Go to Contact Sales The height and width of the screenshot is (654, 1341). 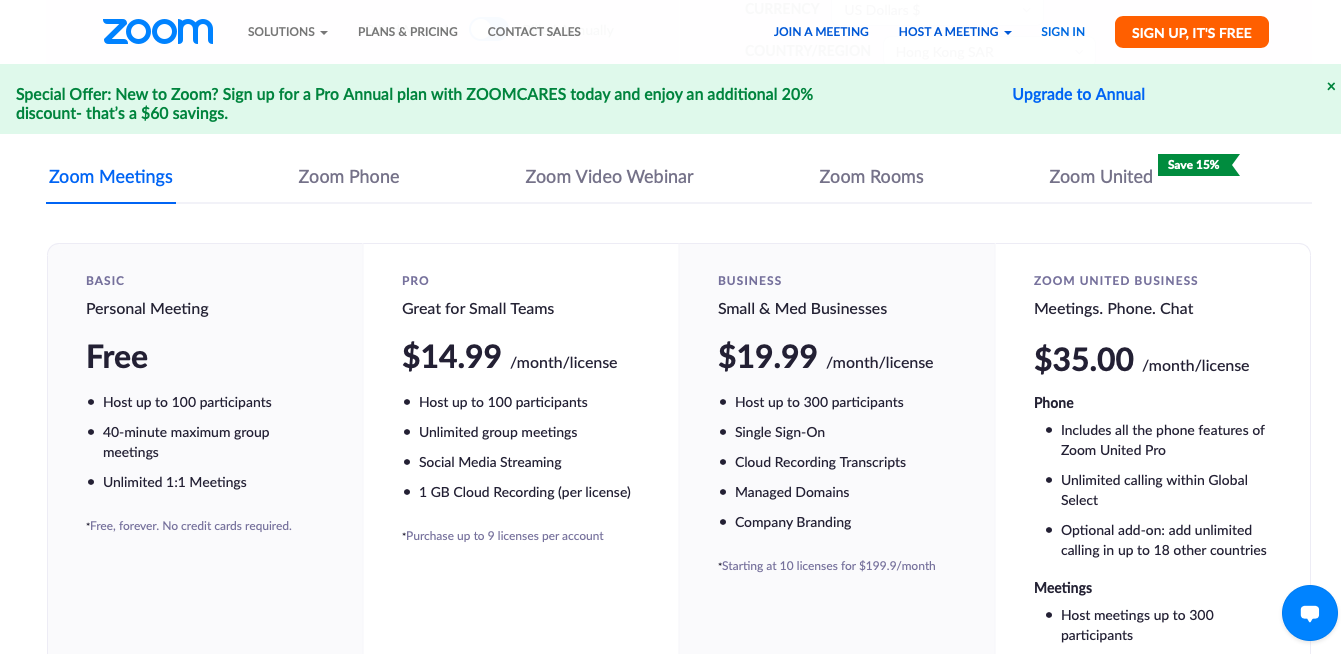(x=534, y=32)
